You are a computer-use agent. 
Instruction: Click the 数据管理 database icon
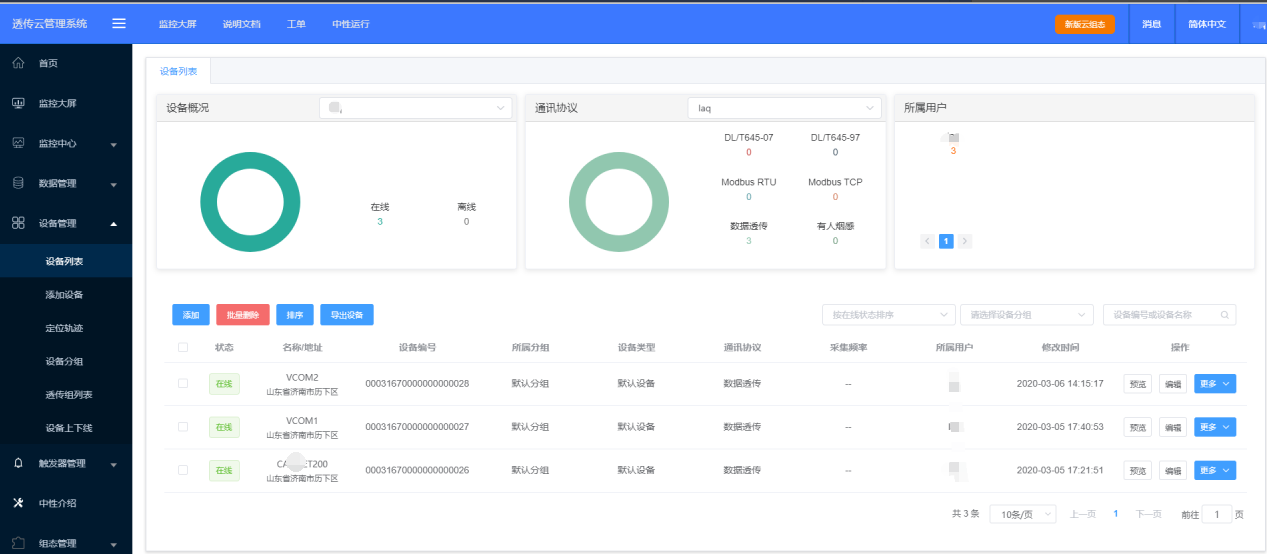point(18,183)
